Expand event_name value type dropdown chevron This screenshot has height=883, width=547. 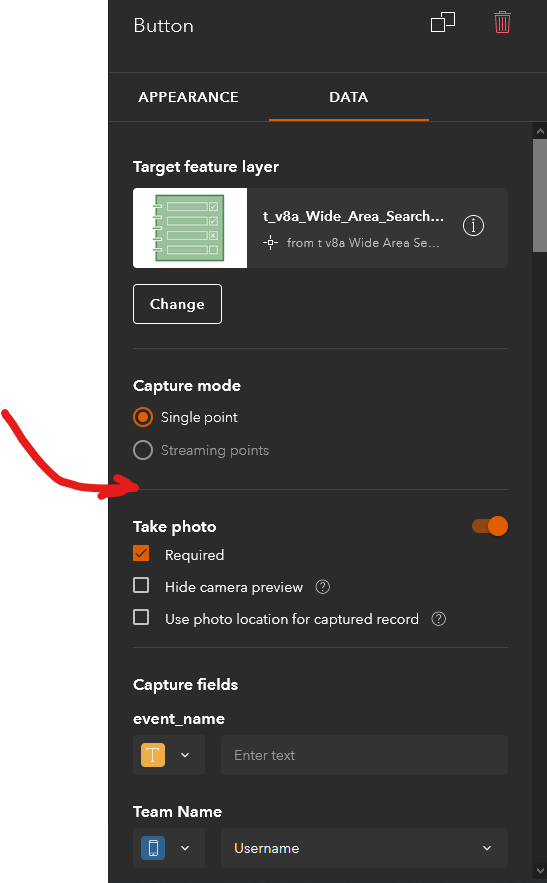185,755
